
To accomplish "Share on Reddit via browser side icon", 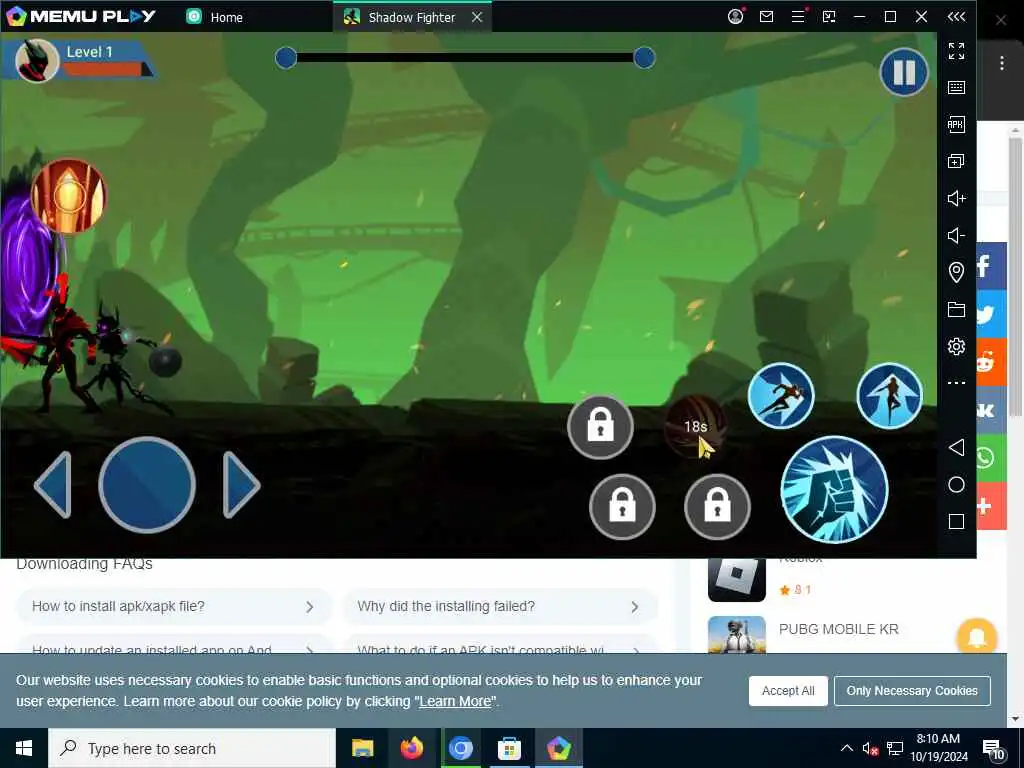I will 991,362.
